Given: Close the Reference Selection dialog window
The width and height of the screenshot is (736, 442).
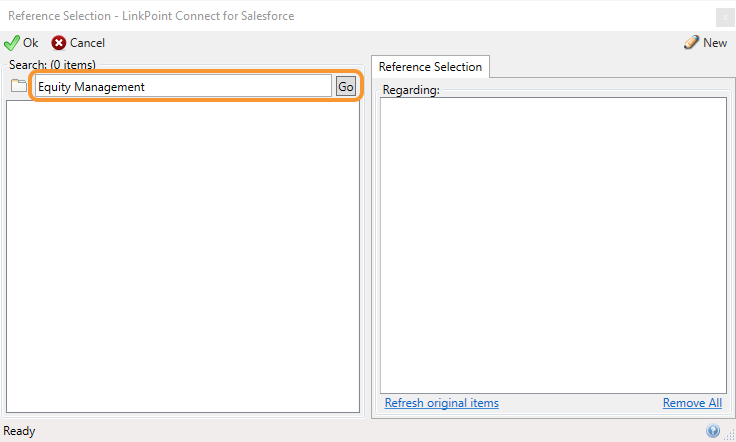Looking at the screenshot, I should 725,17.
